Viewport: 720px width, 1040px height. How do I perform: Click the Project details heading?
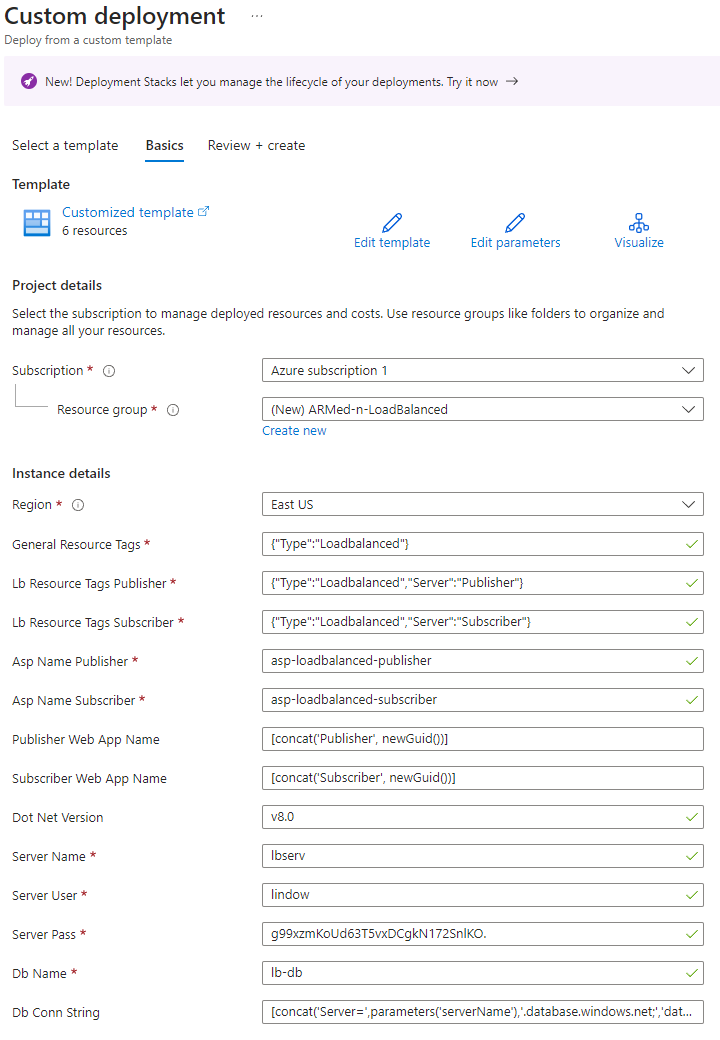57,285
